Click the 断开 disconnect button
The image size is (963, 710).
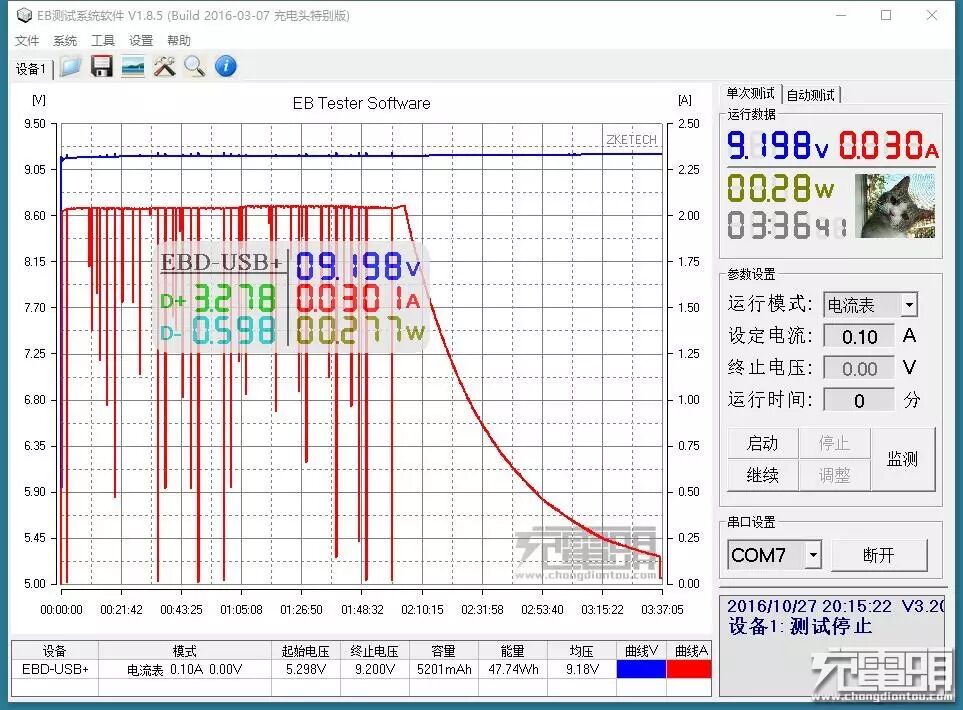pos(878,555)
